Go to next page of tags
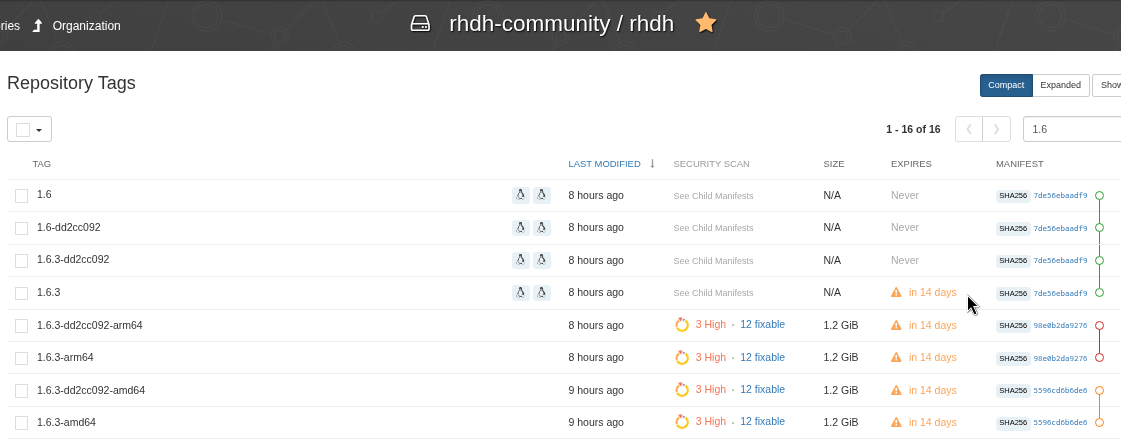This screenshot has height=439, width=1121. (x=996, y=129)
